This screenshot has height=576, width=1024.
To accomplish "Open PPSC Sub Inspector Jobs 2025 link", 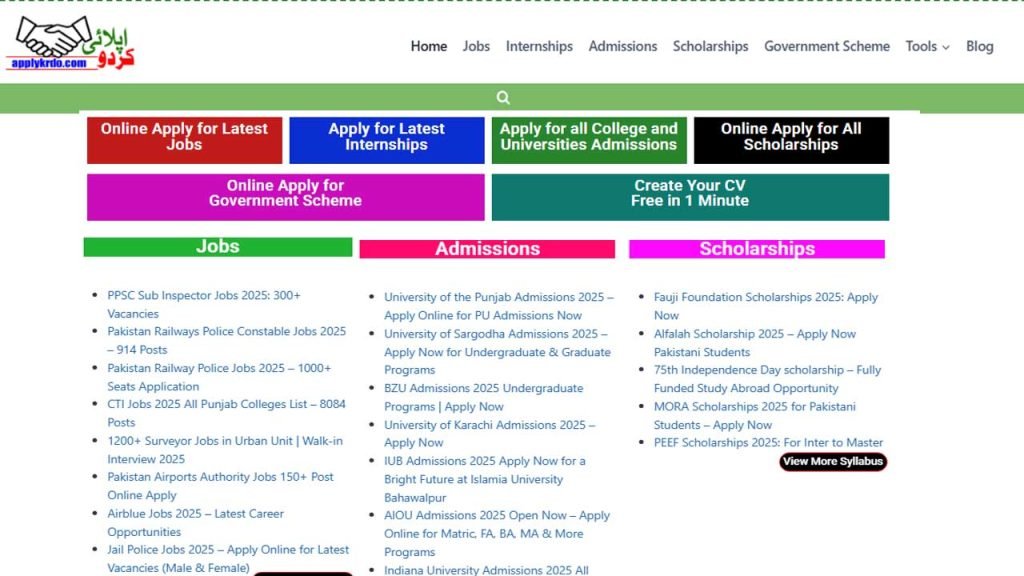I will 204,296.
